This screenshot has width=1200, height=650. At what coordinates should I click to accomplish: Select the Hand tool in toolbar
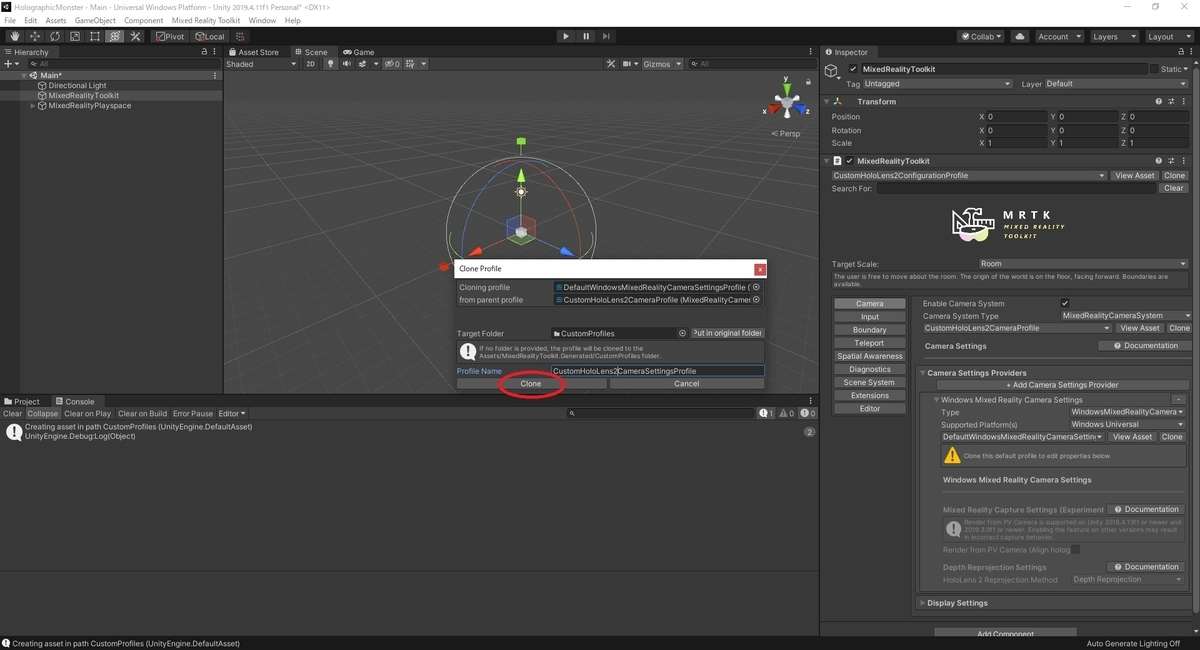pyautogui.click(x=15, y=36)
